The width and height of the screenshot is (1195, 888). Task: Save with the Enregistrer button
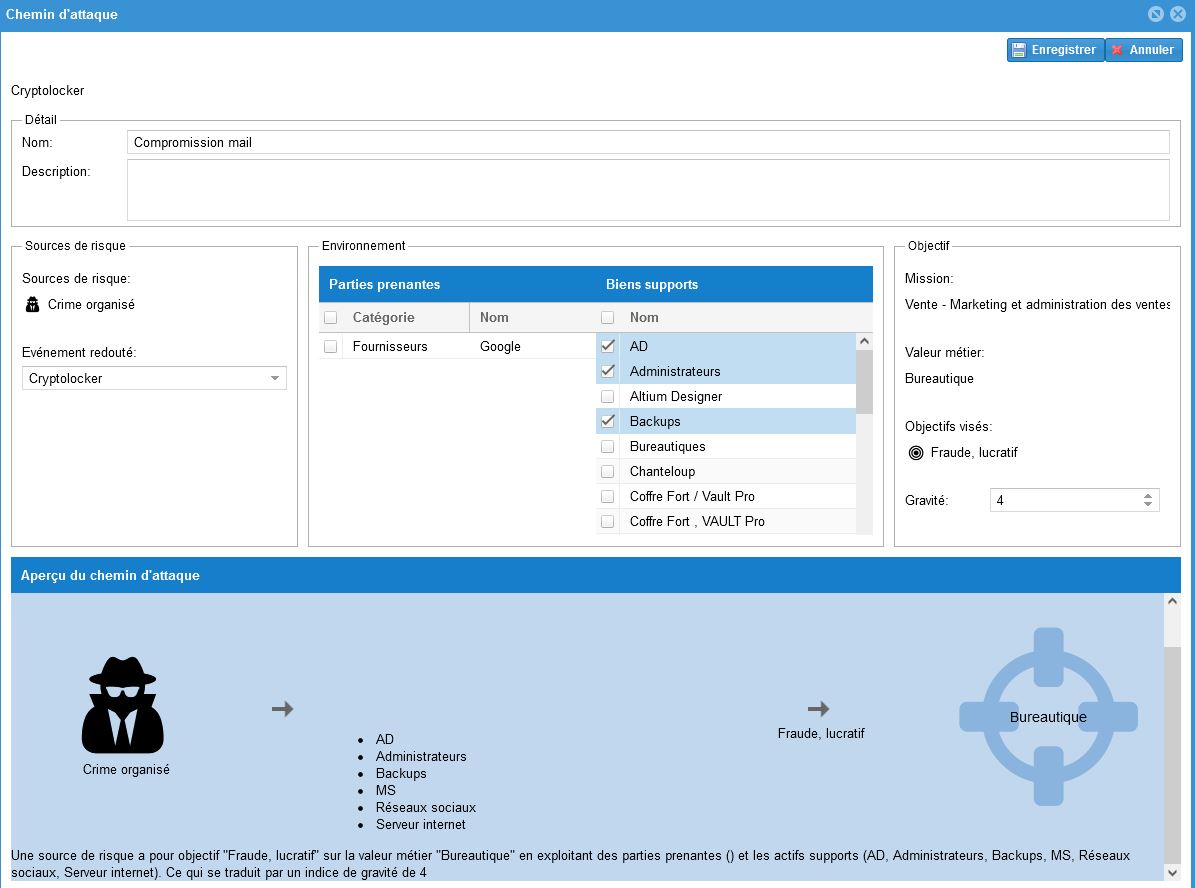[1054, 50]
